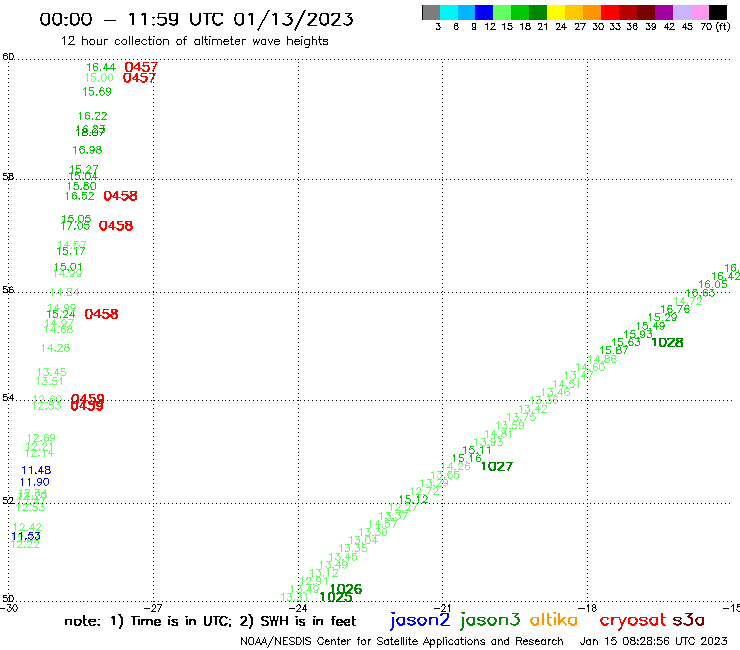
Task: Click the cyan legend color swatch
Action: point(449,12)
